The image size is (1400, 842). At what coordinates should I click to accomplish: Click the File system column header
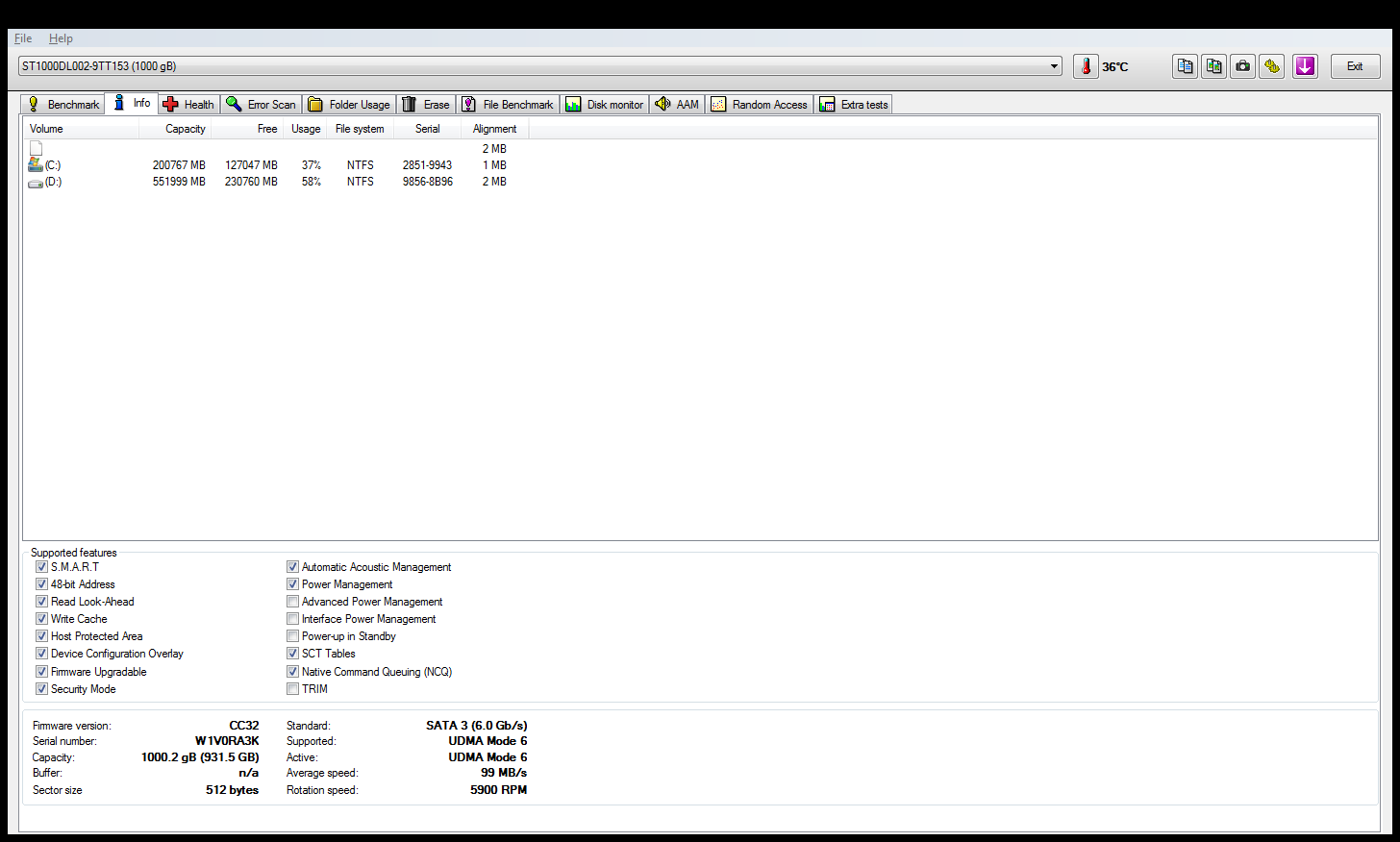pyautogui.click(x=361, y=129)
